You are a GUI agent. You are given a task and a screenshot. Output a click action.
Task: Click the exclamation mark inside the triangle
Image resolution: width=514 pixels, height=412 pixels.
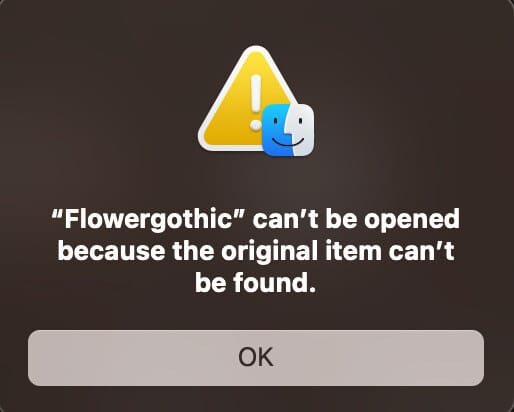[x=256, y=102]
